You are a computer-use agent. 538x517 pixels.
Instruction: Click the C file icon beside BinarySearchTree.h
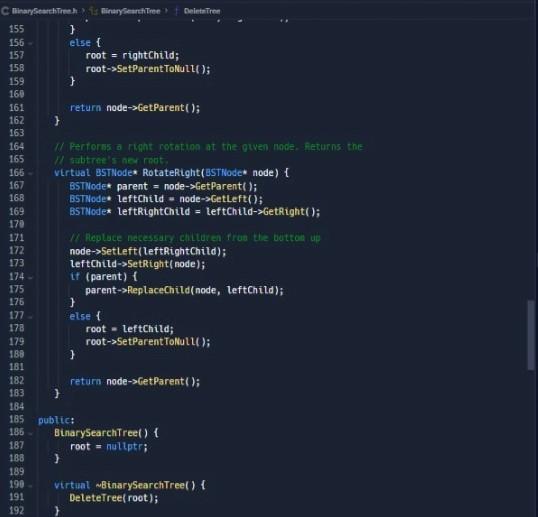pos(5,11)
